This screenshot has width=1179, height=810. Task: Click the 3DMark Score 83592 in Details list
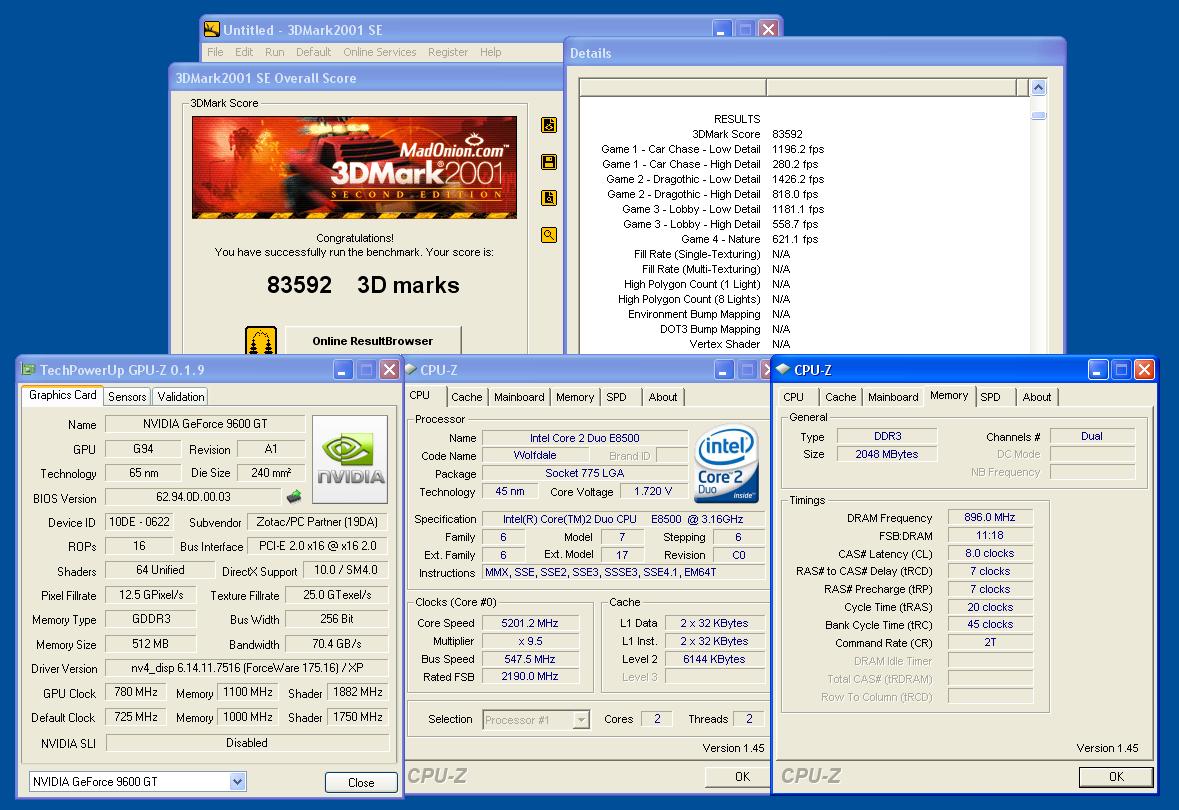pyautogui.click(x=787, y=134)
